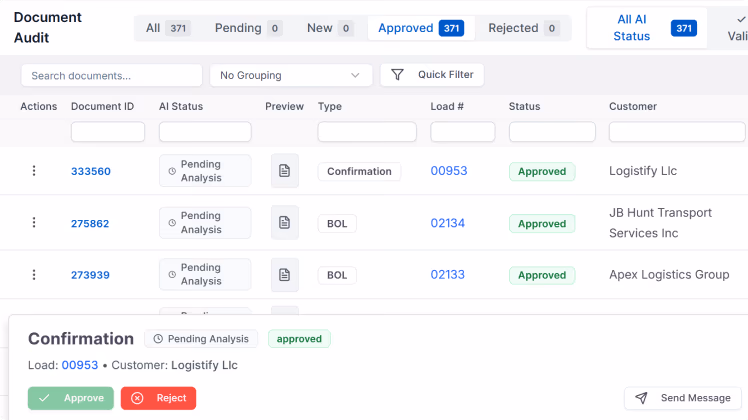Preview document 275862 file icon
Image resolution: width=748 pixels, height=420 pixels.
285,222
